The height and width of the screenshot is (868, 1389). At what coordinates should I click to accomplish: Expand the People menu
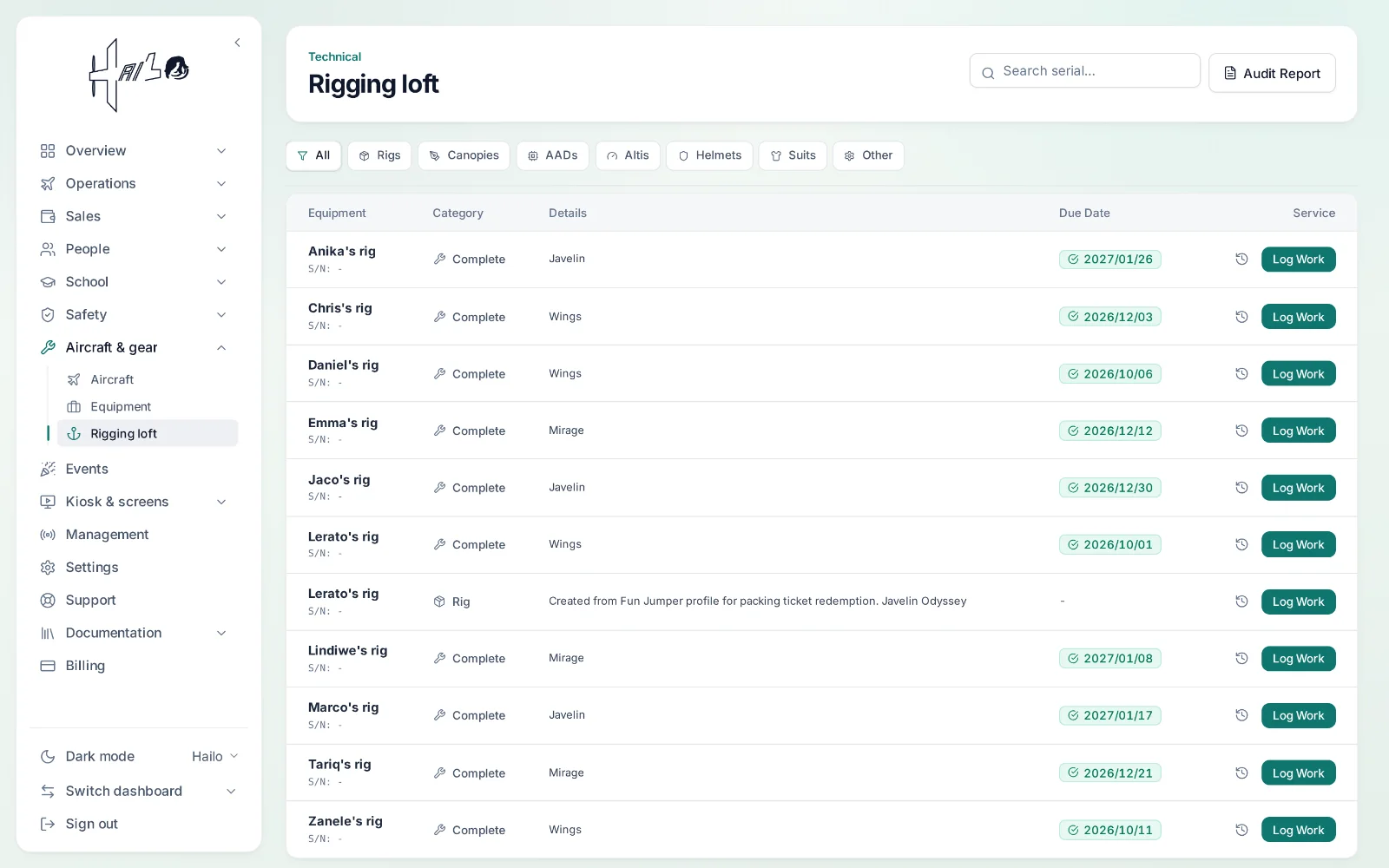click(221, 249)
